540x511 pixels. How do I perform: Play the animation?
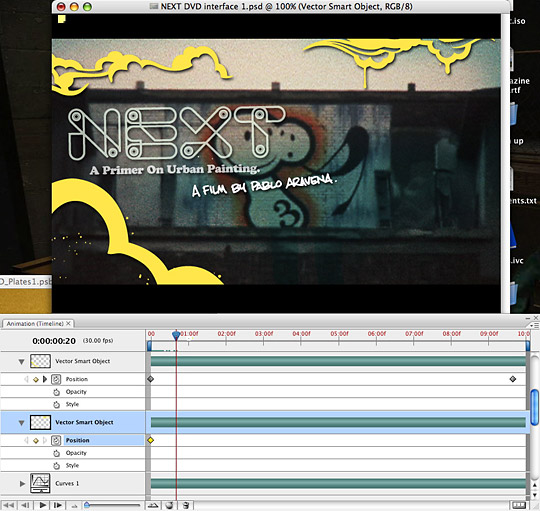(42, 505)
